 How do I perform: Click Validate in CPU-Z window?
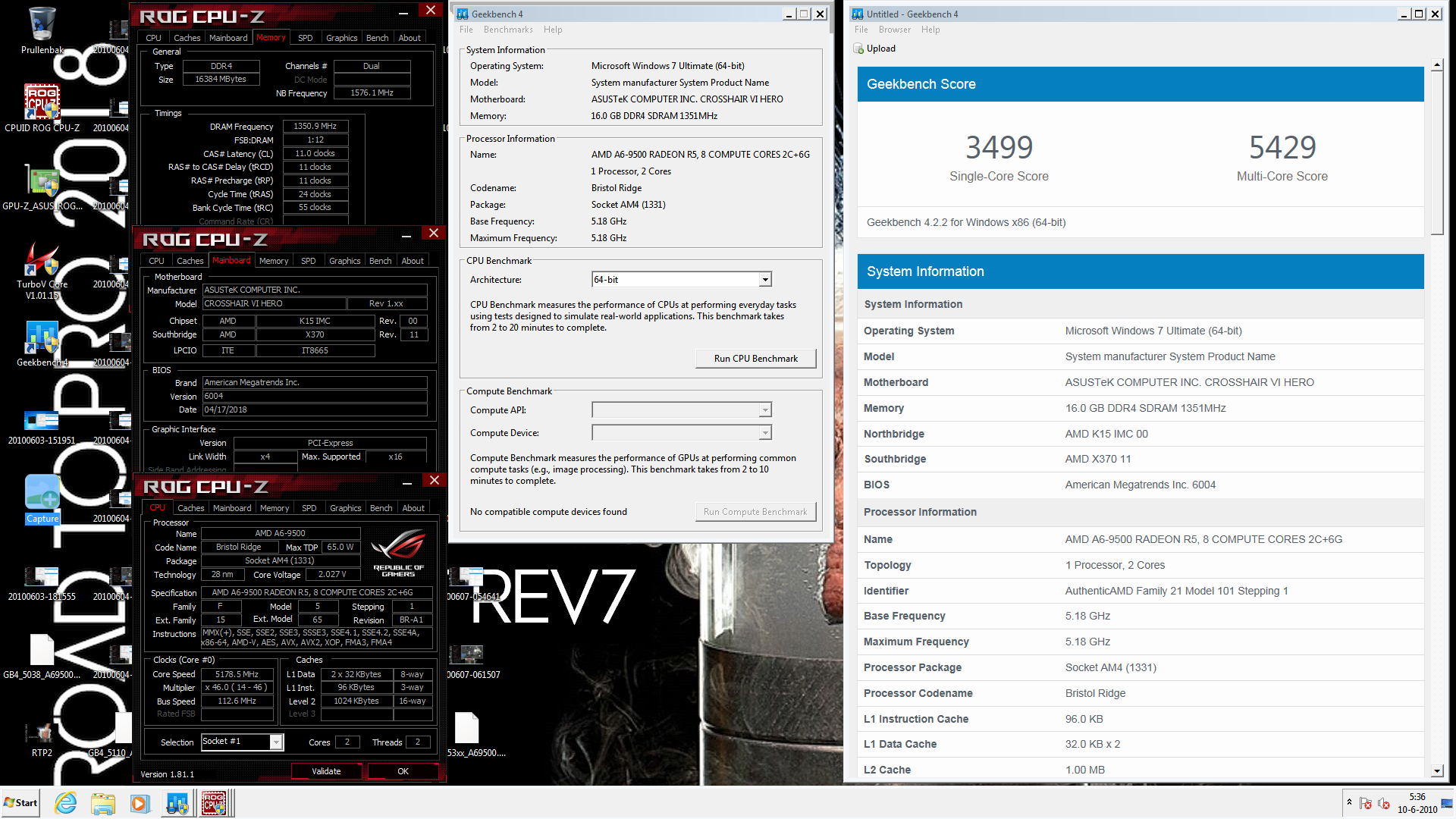pos(326,771)
